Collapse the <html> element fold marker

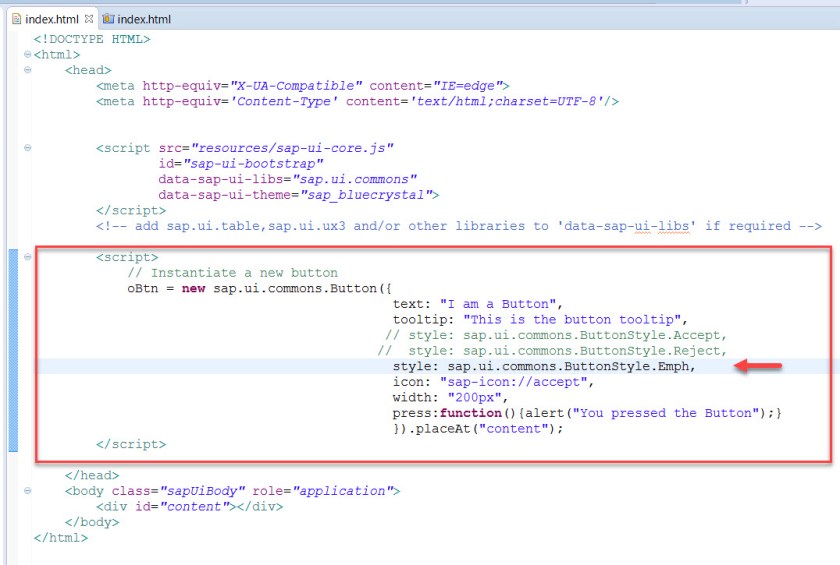tap(27, 54)
